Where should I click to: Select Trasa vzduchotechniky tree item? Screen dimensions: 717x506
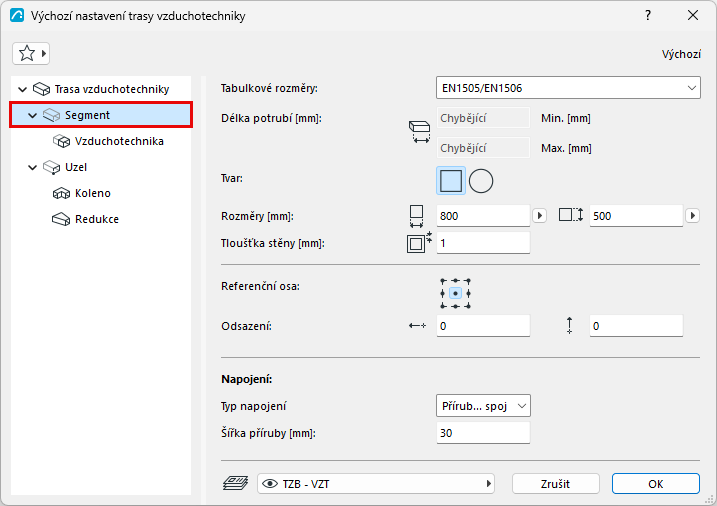click(112, 89)
